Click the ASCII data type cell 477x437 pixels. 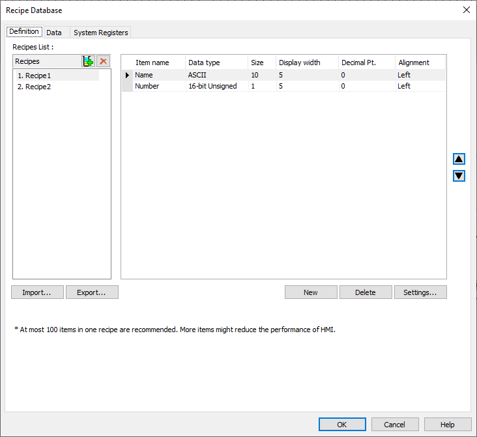point(217,75)
